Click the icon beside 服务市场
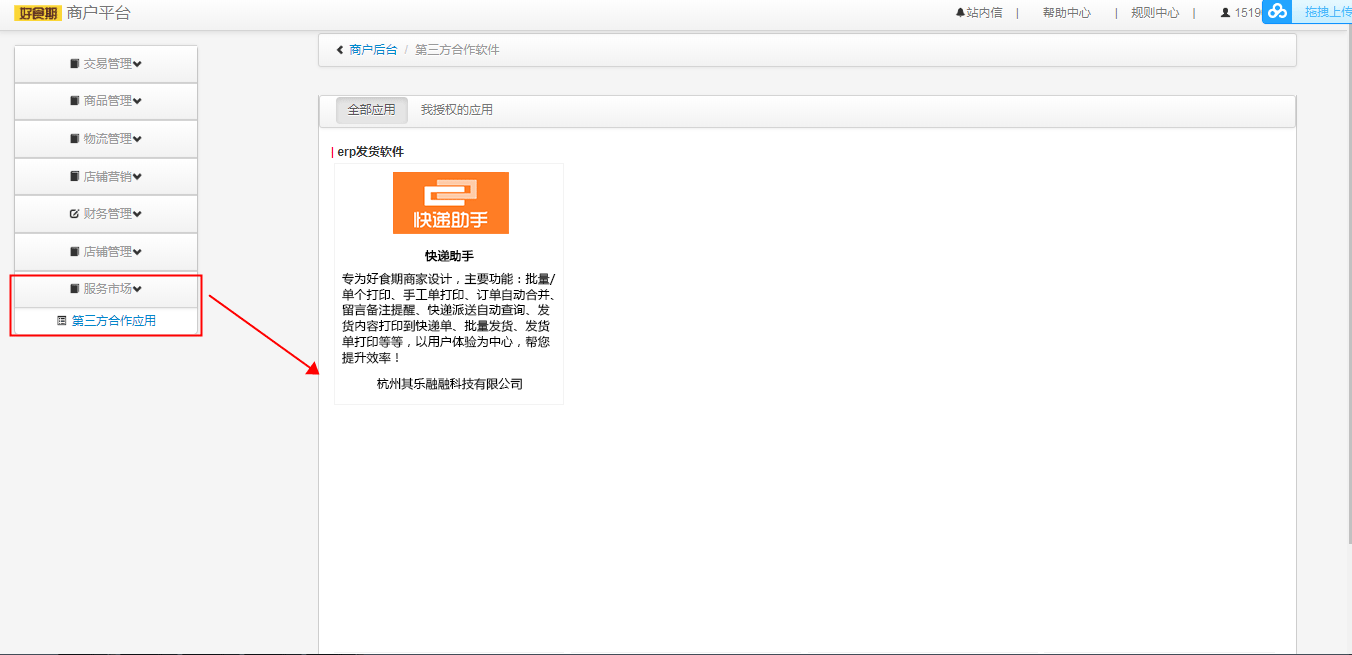Viewport: 1352px width, 655px height. pos(75,289)
